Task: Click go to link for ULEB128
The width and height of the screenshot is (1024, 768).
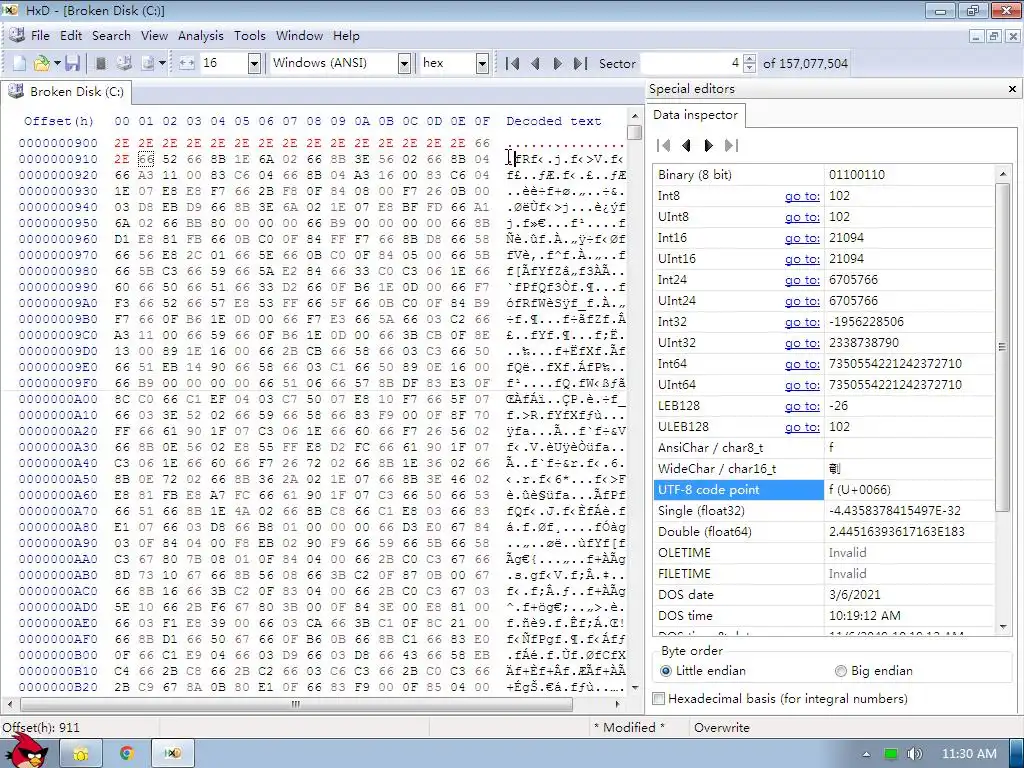Action: click(802, 426)
